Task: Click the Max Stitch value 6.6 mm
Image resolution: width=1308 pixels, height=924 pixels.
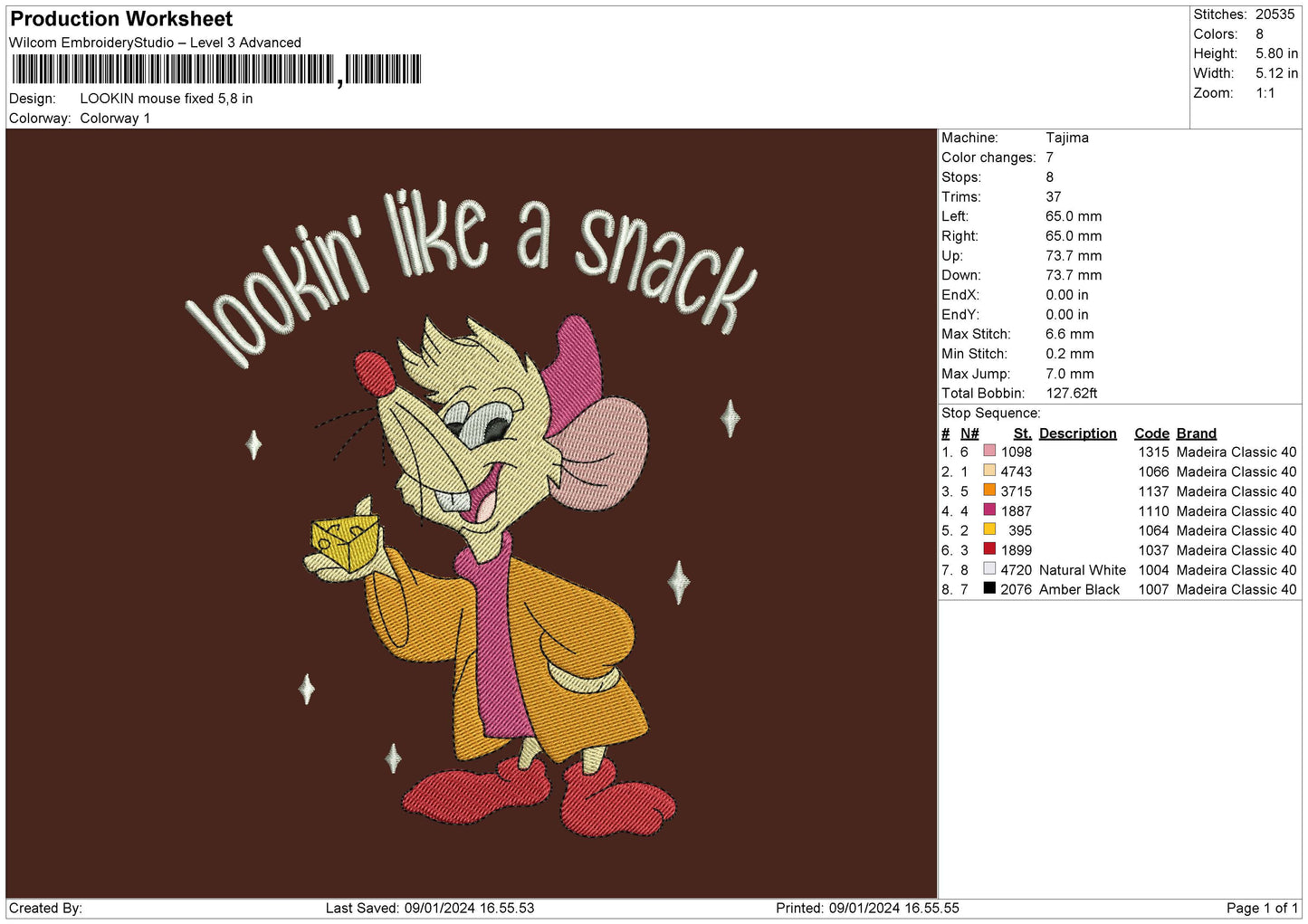Action: [1070, 334]
